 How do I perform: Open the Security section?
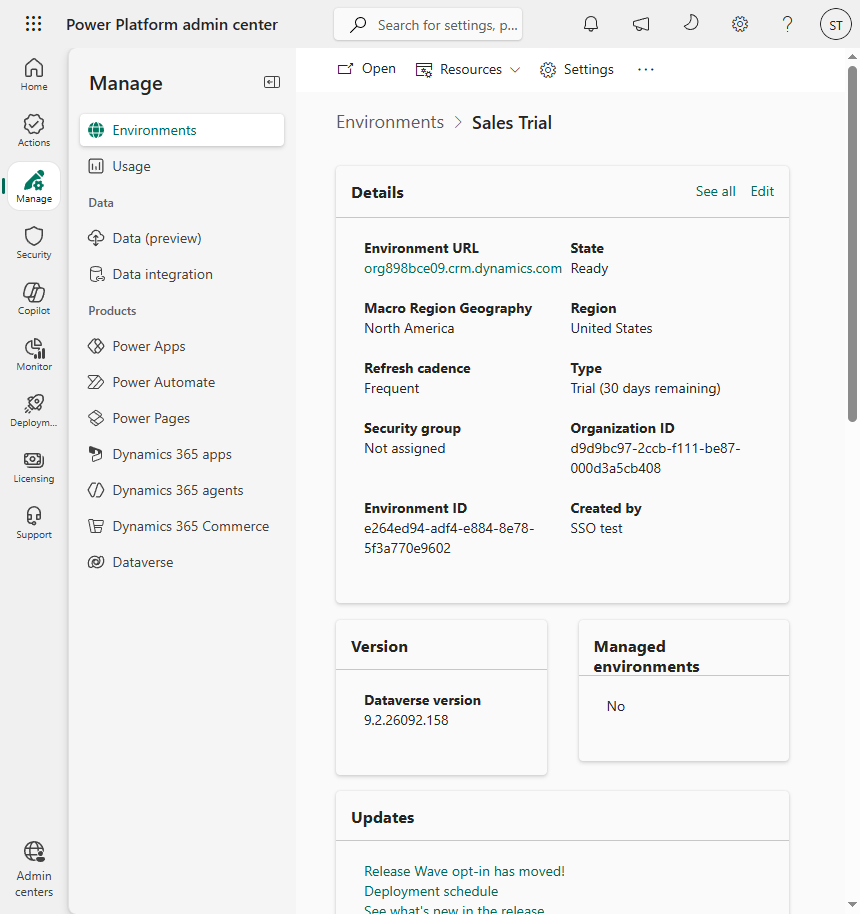[x=34, y=242]
